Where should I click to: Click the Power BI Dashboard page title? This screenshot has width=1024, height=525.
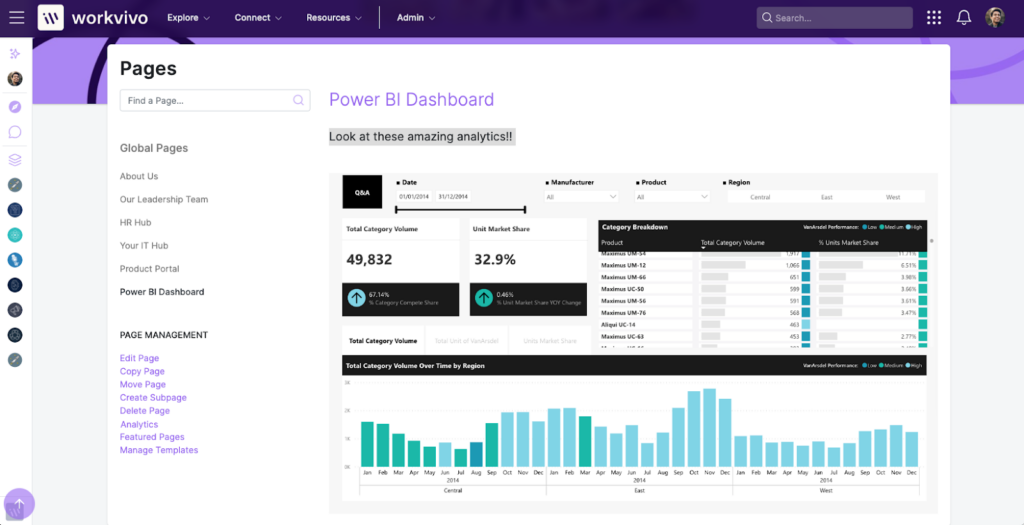click(x=411, y=100)
